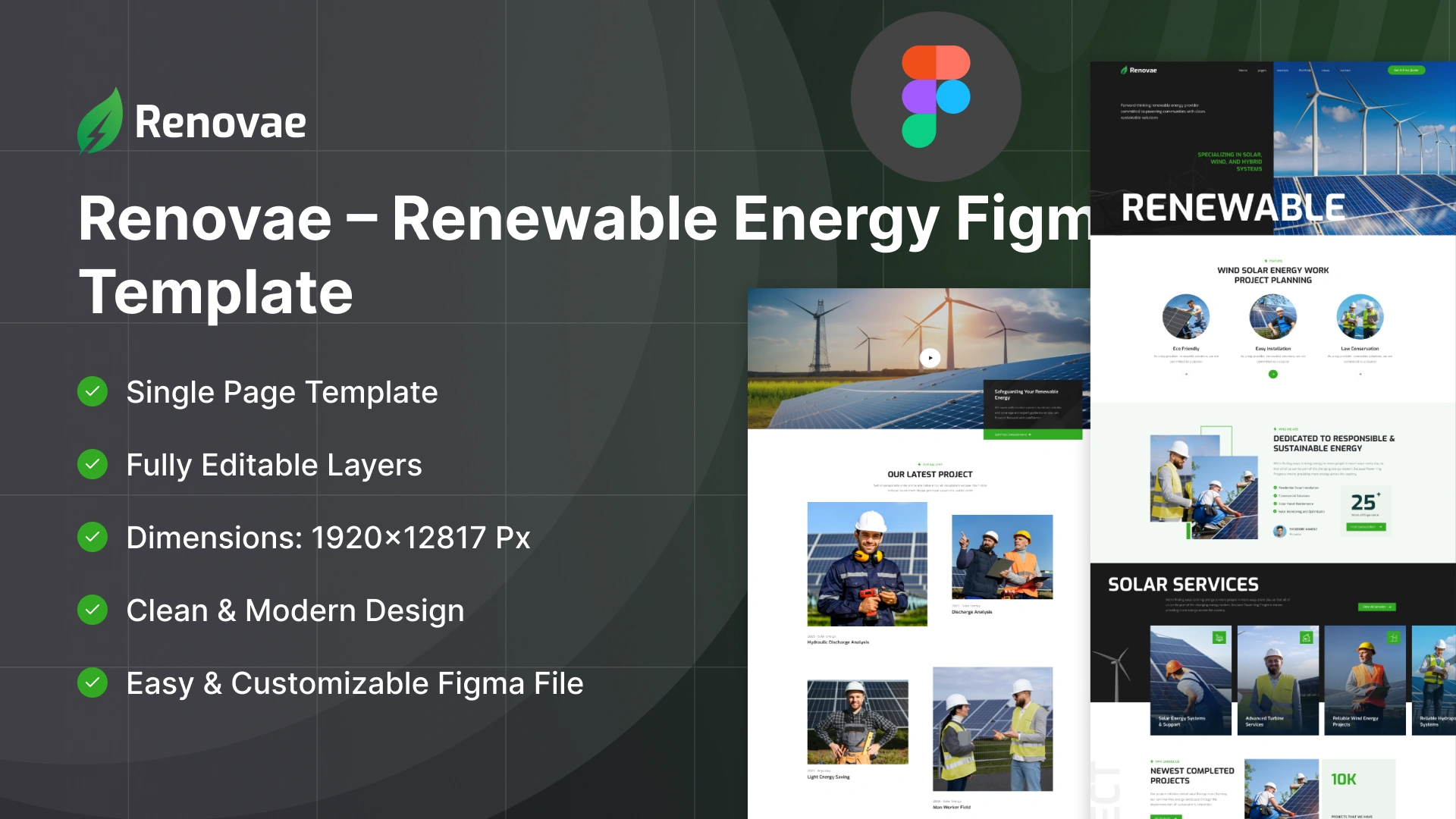Open the Portfolio nav item in the preview
Screen dimensions: 1456x819
pos(1305,71)
